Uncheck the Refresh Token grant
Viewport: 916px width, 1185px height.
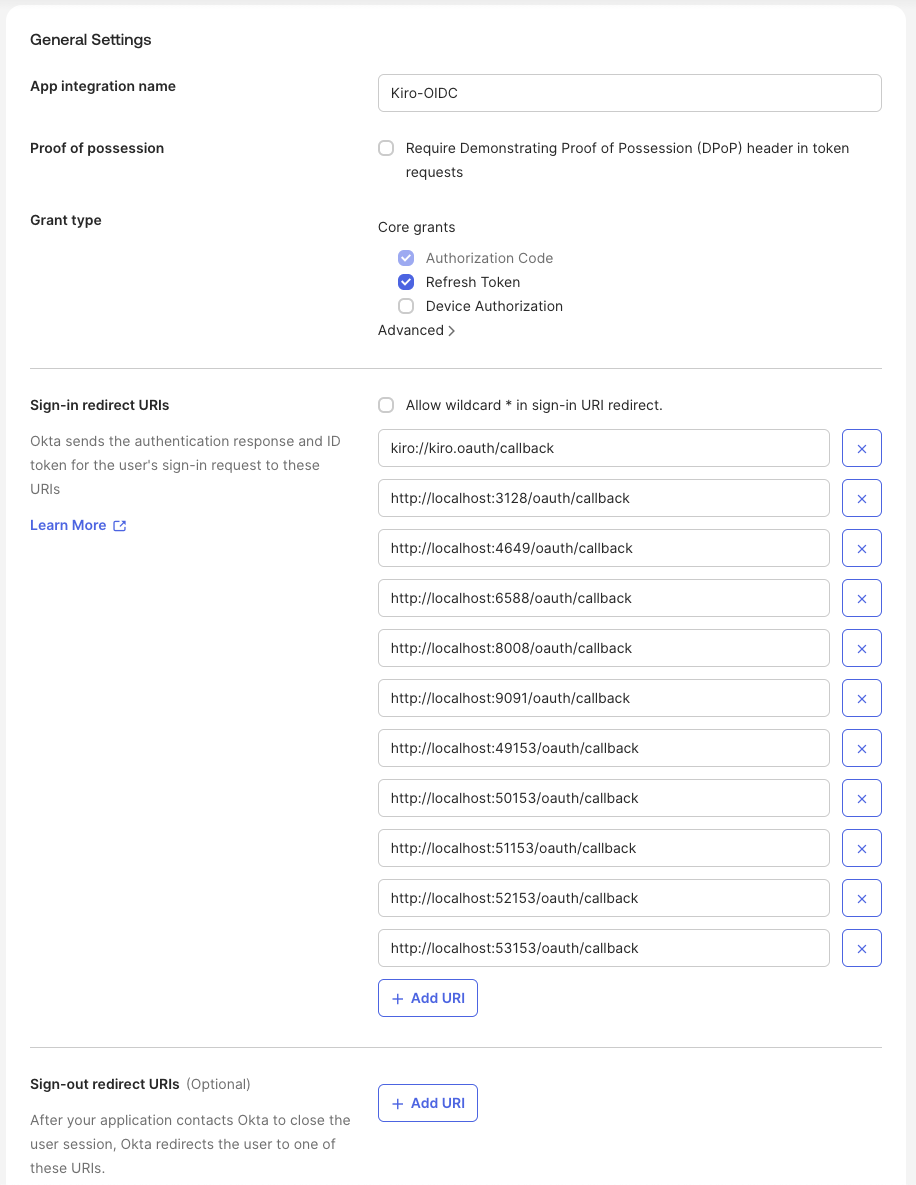click(406, 282)
